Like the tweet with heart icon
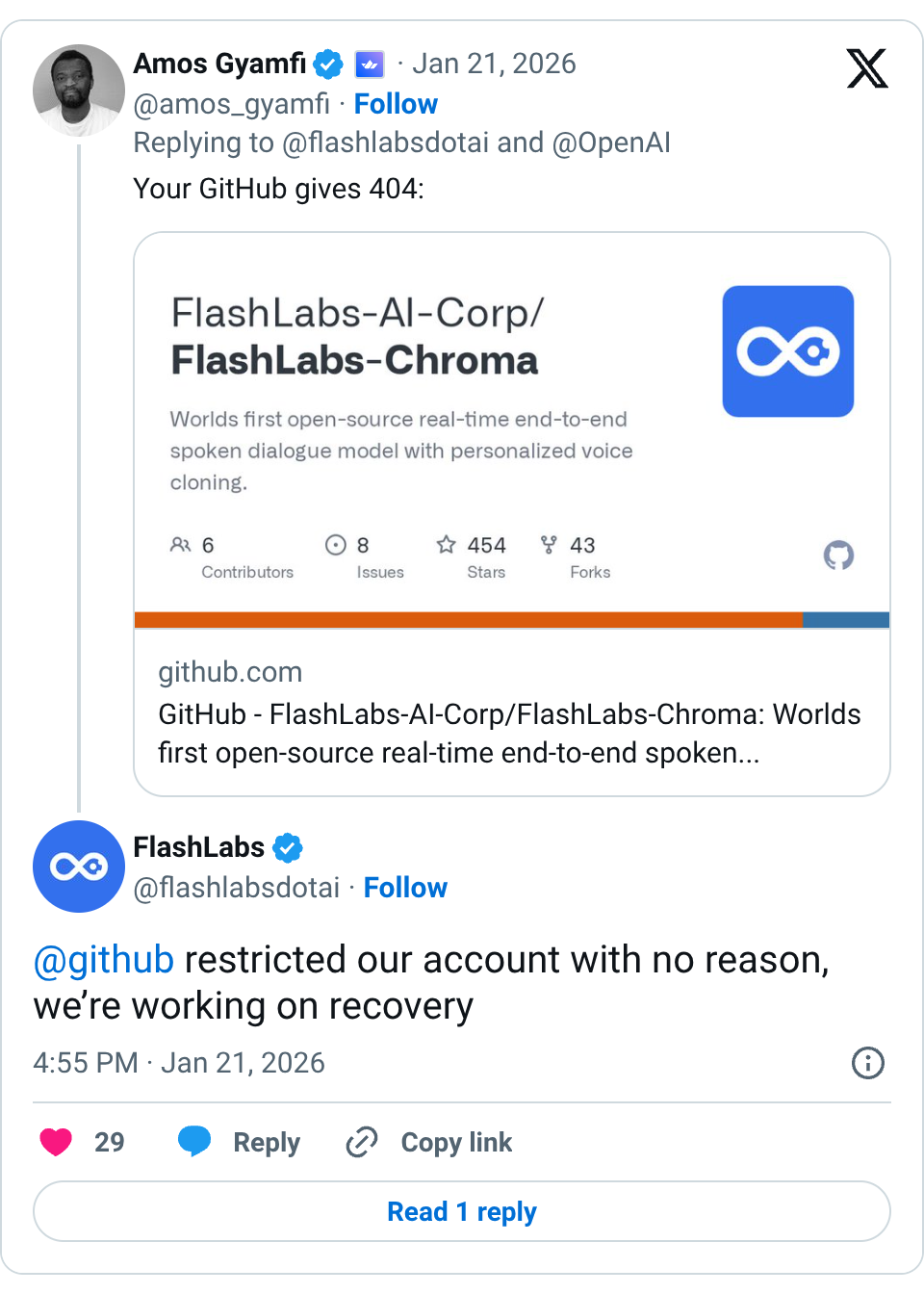 (x=57, y=1142)
